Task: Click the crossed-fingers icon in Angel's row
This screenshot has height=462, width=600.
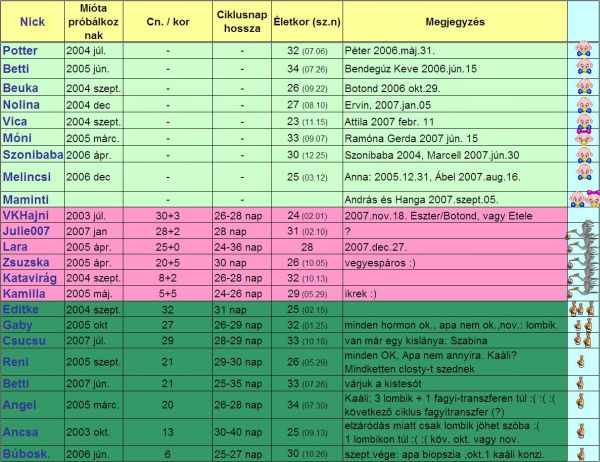Action: coord(582,404)
